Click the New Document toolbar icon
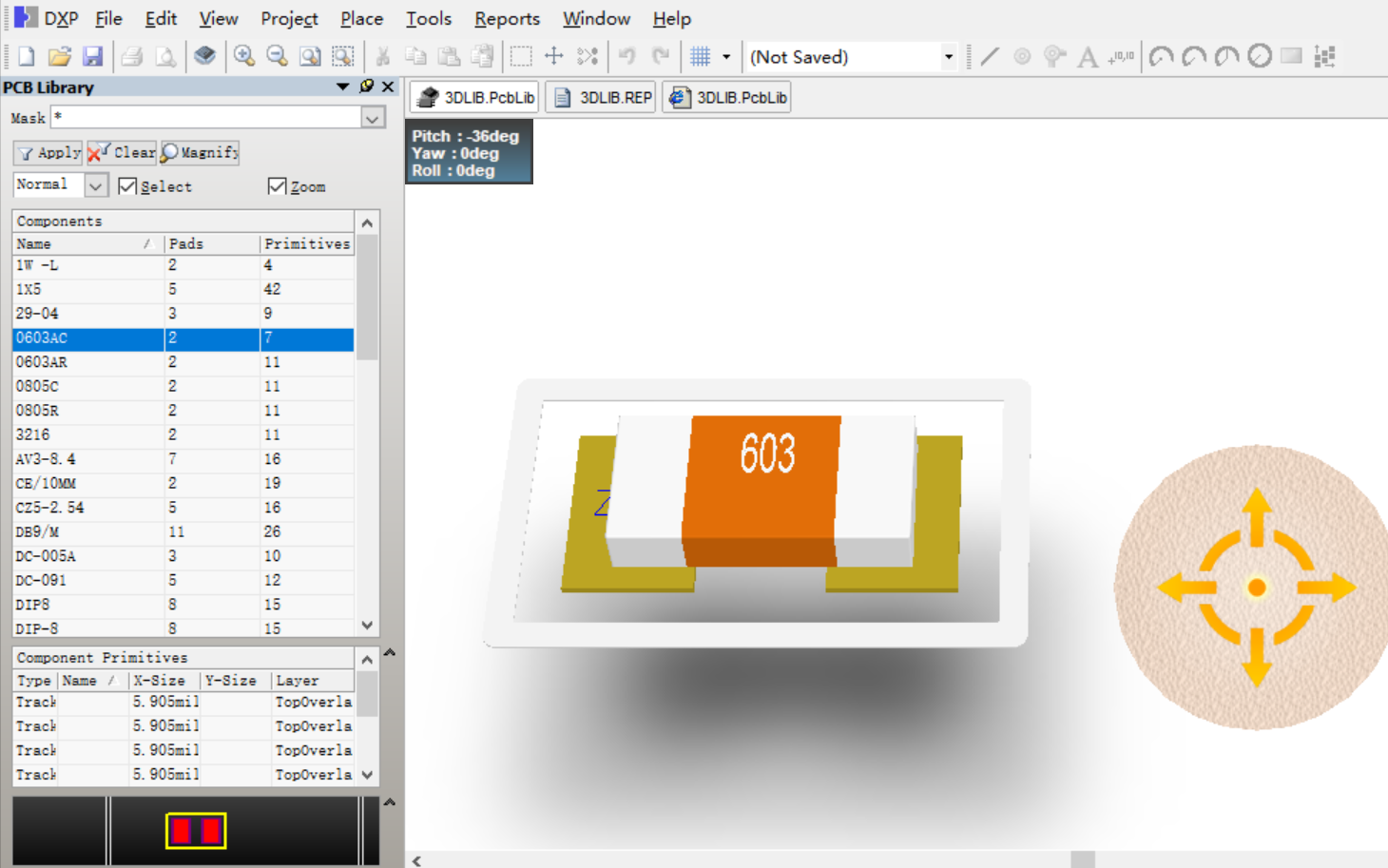Viewport: 1388px width, 868px height. click(x=26, y=56)
